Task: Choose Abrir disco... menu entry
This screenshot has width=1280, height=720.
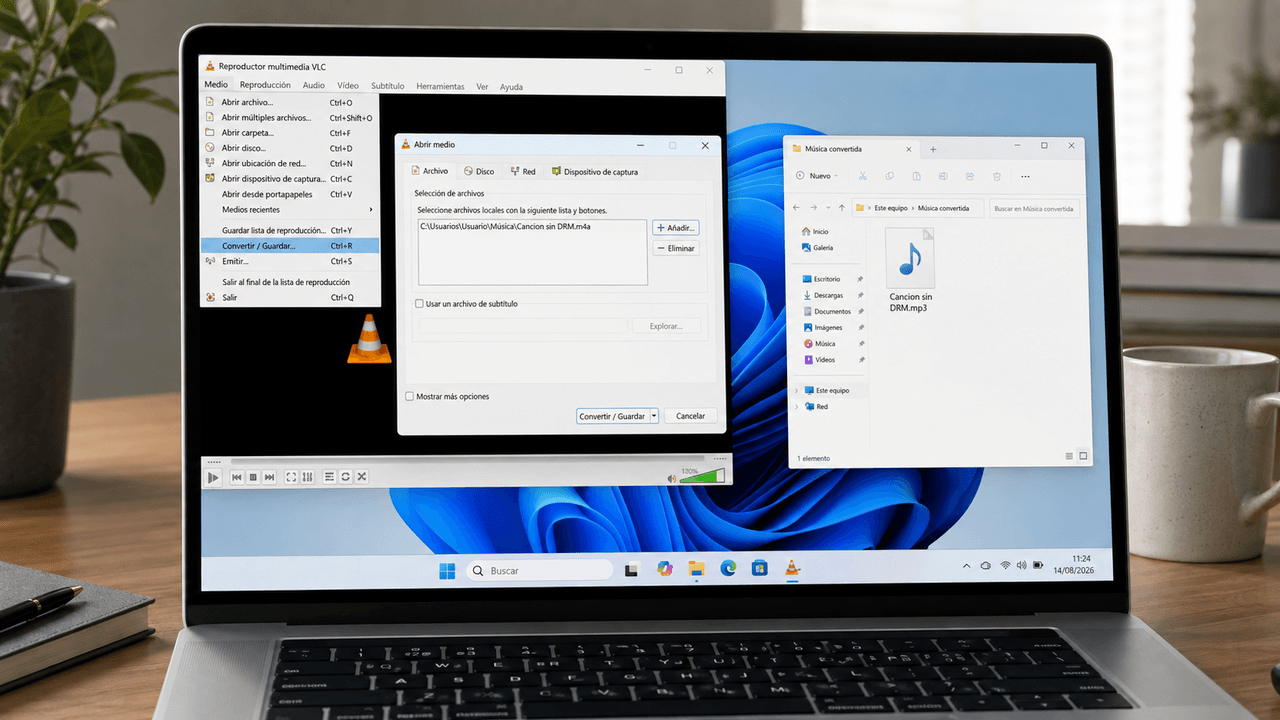Action: (290, 148)
